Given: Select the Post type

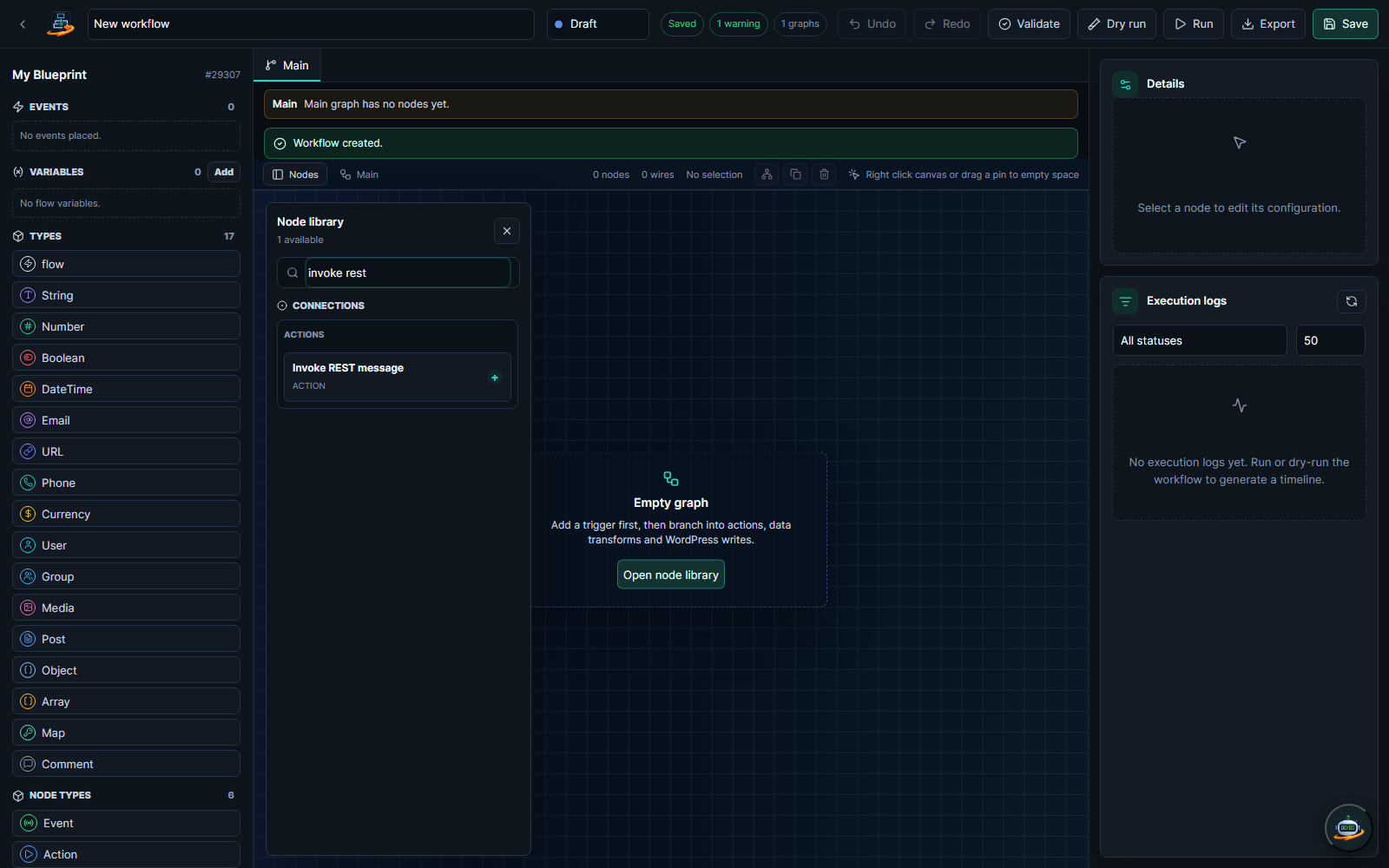Looking at the screenshot, I should [126, 639].
